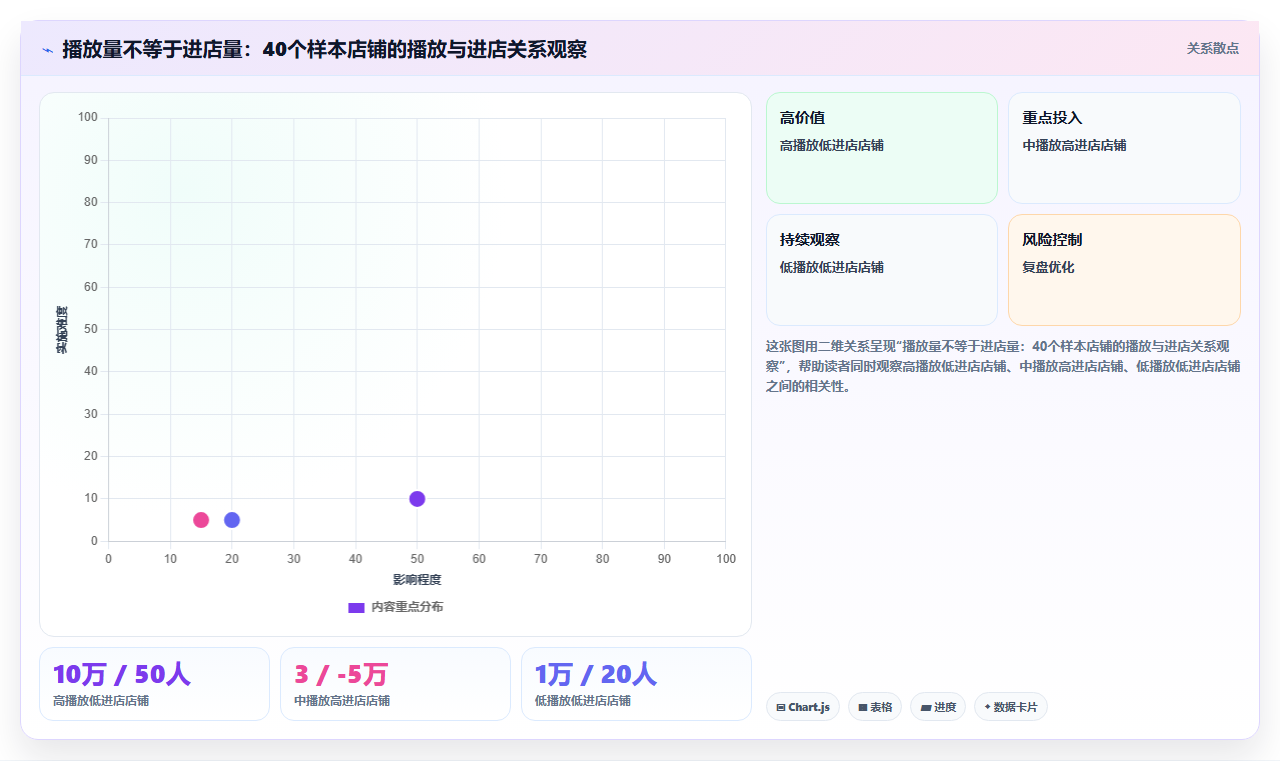
Task: Click the blue scatter point at 20
Action: 232,520
